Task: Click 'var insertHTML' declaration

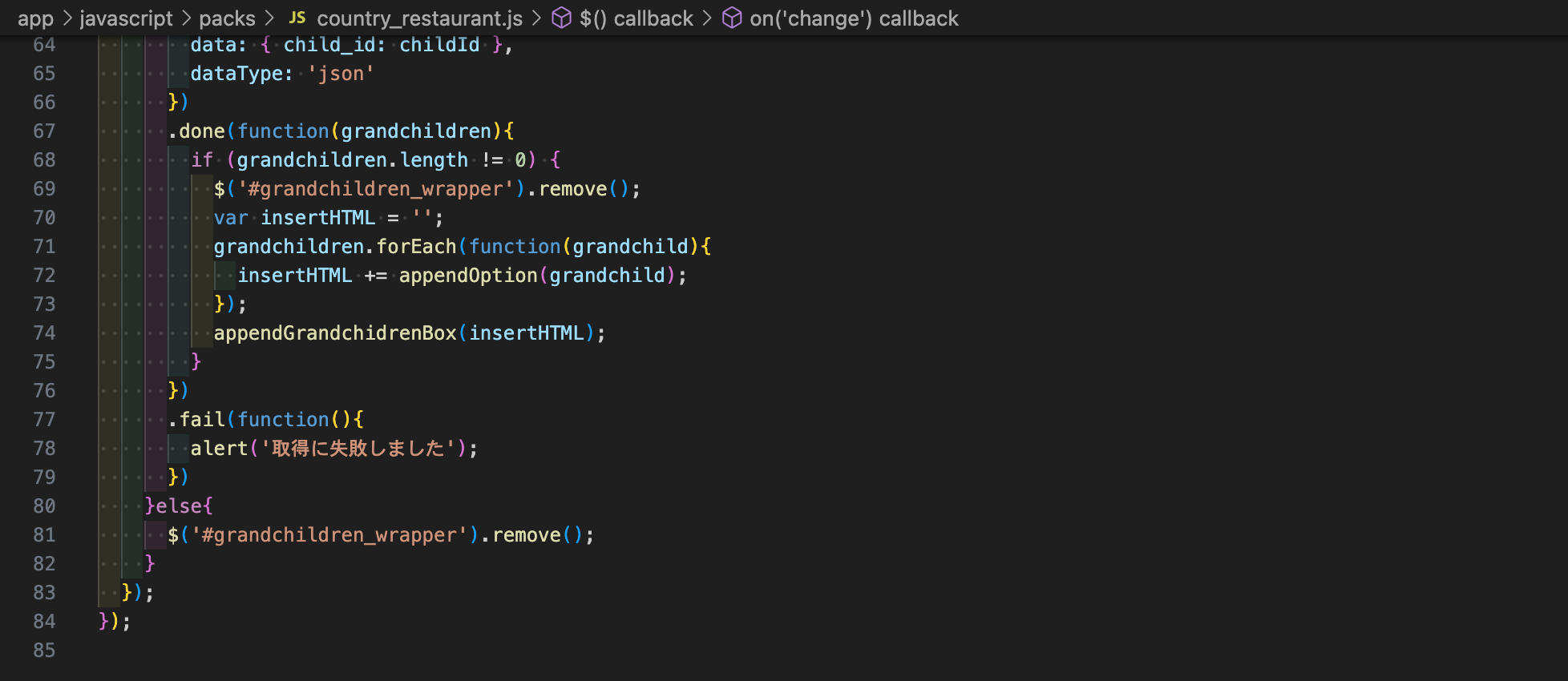Action: 294,218
